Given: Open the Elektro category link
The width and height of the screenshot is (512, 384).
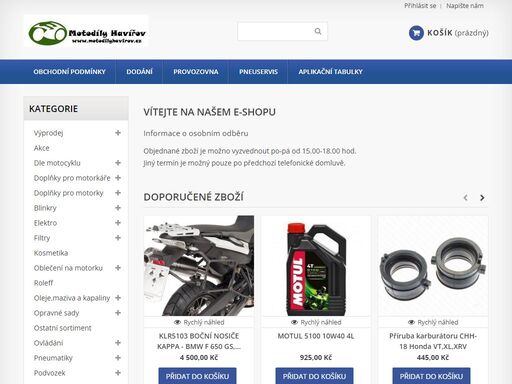Looking at the screenshot, I should (x=45, y=223).
